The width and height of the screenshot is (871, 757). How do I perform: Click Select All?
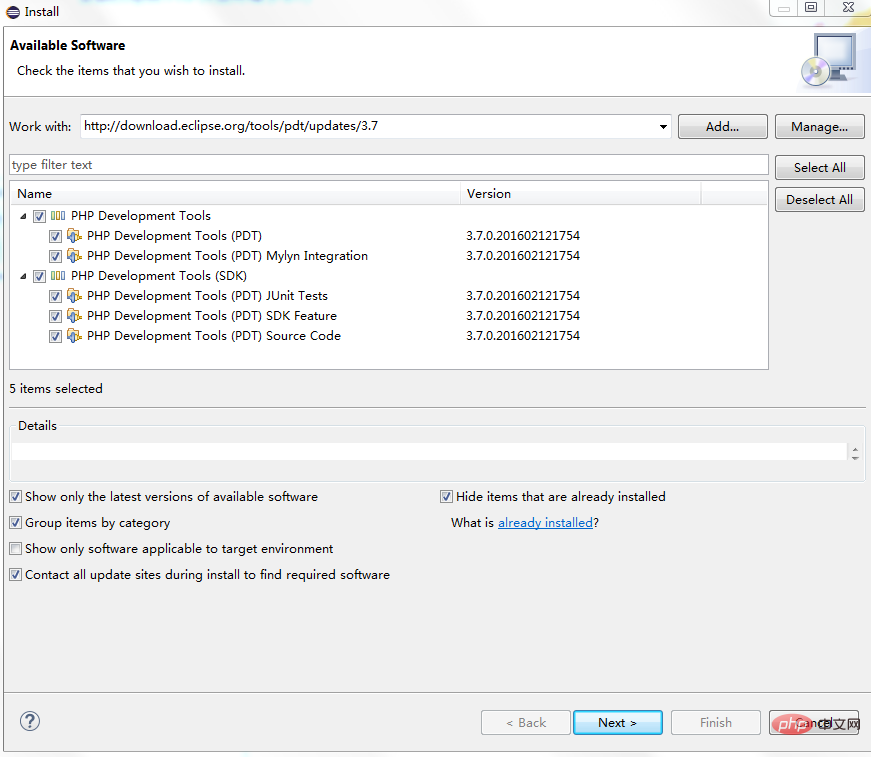click(819, 167)
